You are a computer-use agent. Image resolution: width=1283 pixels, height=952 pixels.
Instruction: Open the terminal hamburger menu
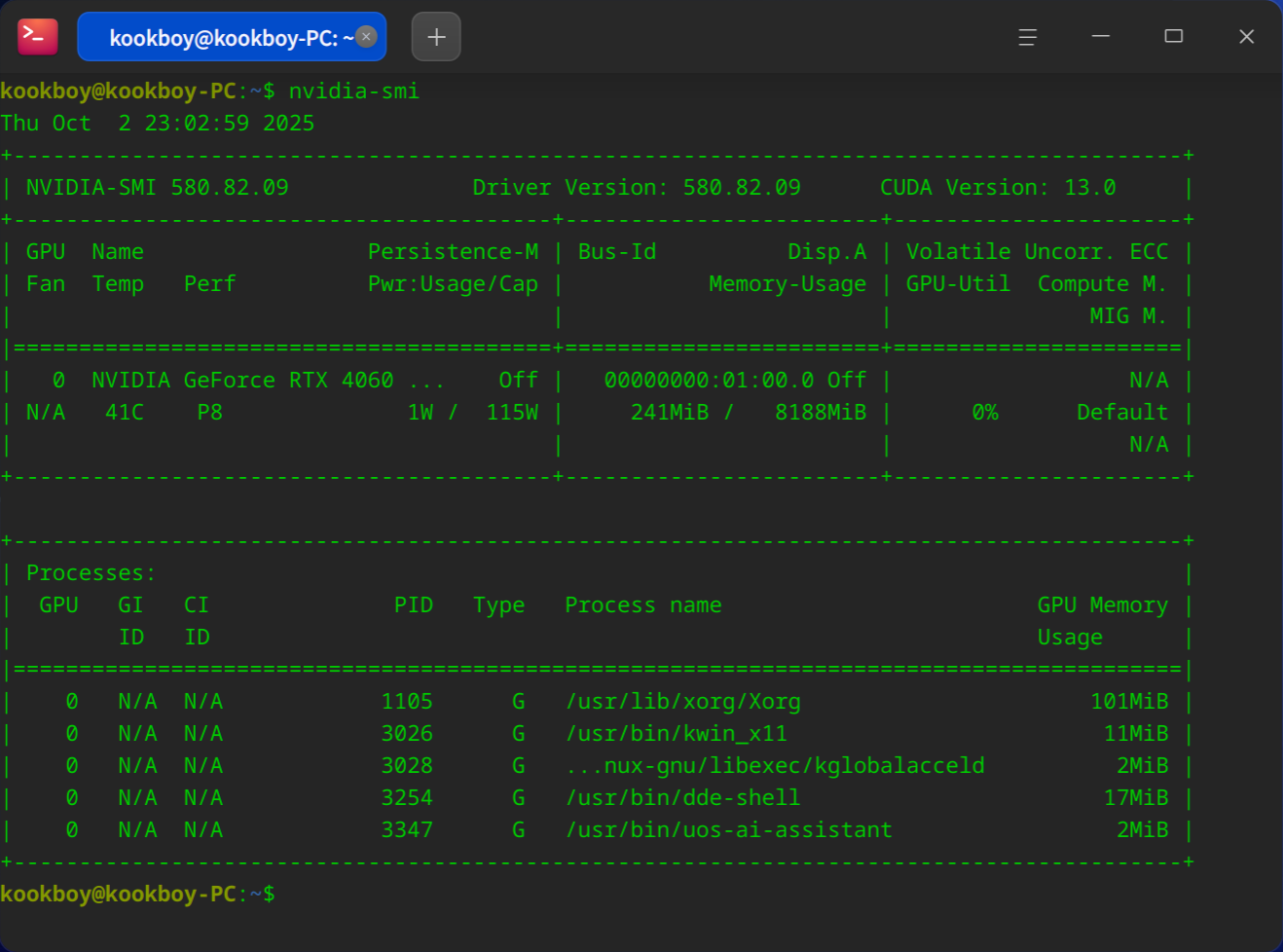1027,37
